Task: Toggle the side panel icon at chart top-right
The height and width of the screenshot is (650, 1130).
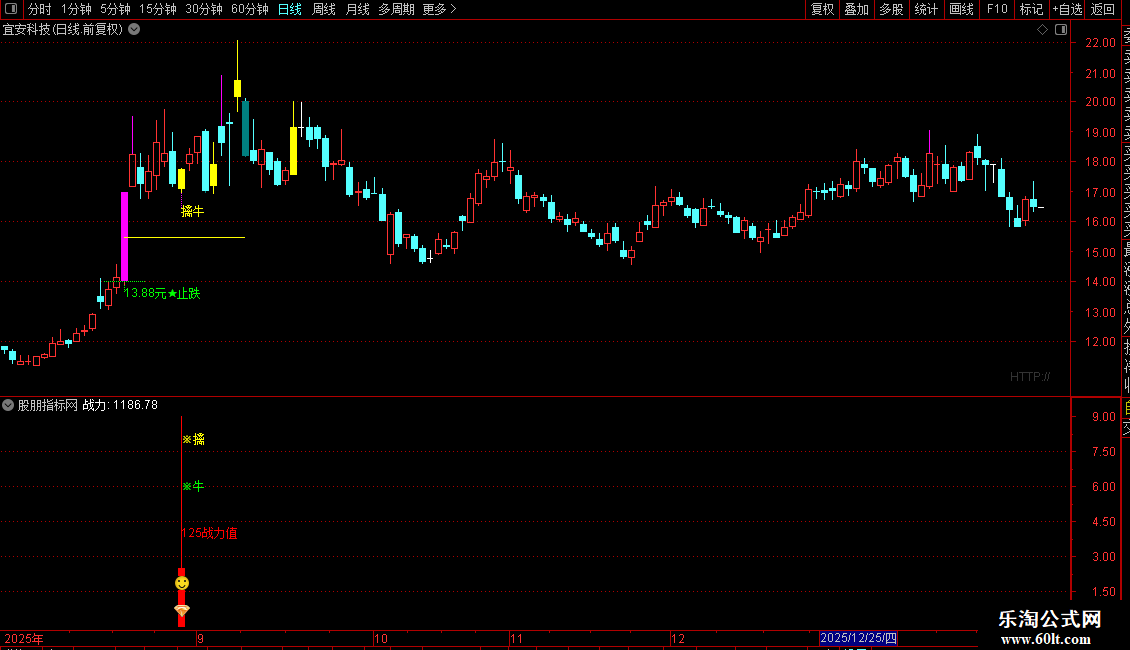Action: coord(1061,30)
